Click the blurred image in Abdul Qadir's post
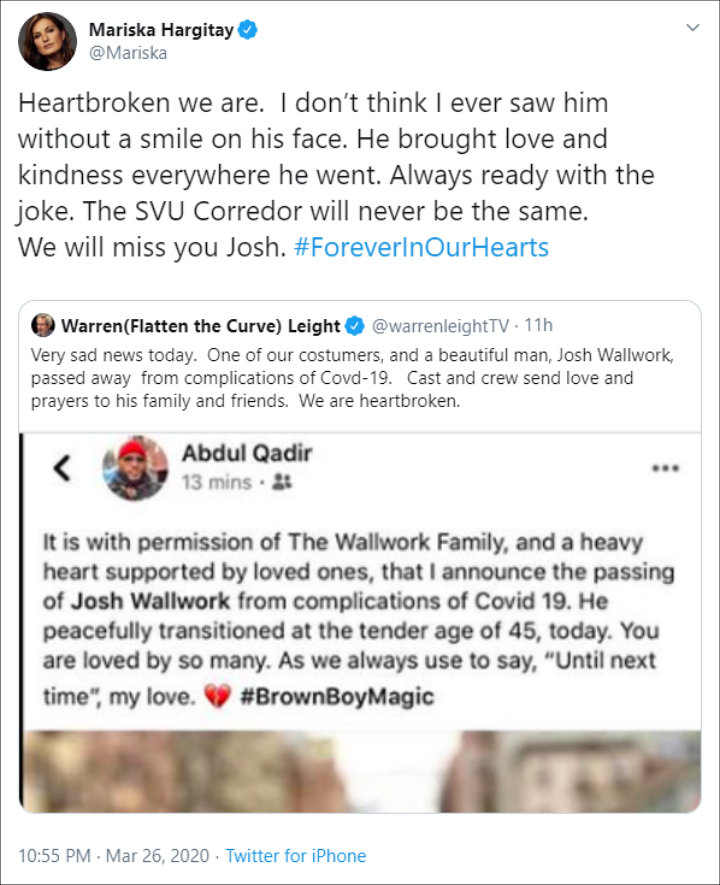 (x=360, y=758)
